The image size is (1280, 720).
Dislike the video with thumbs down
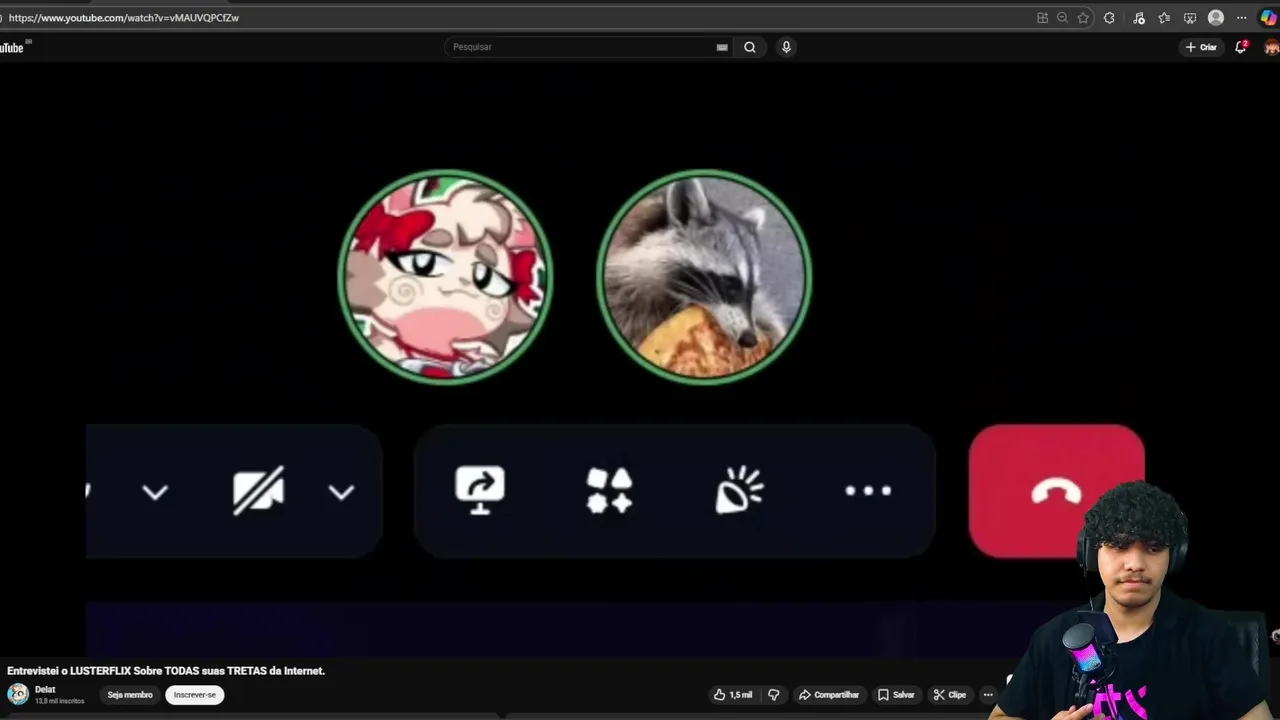pos(773,695)
